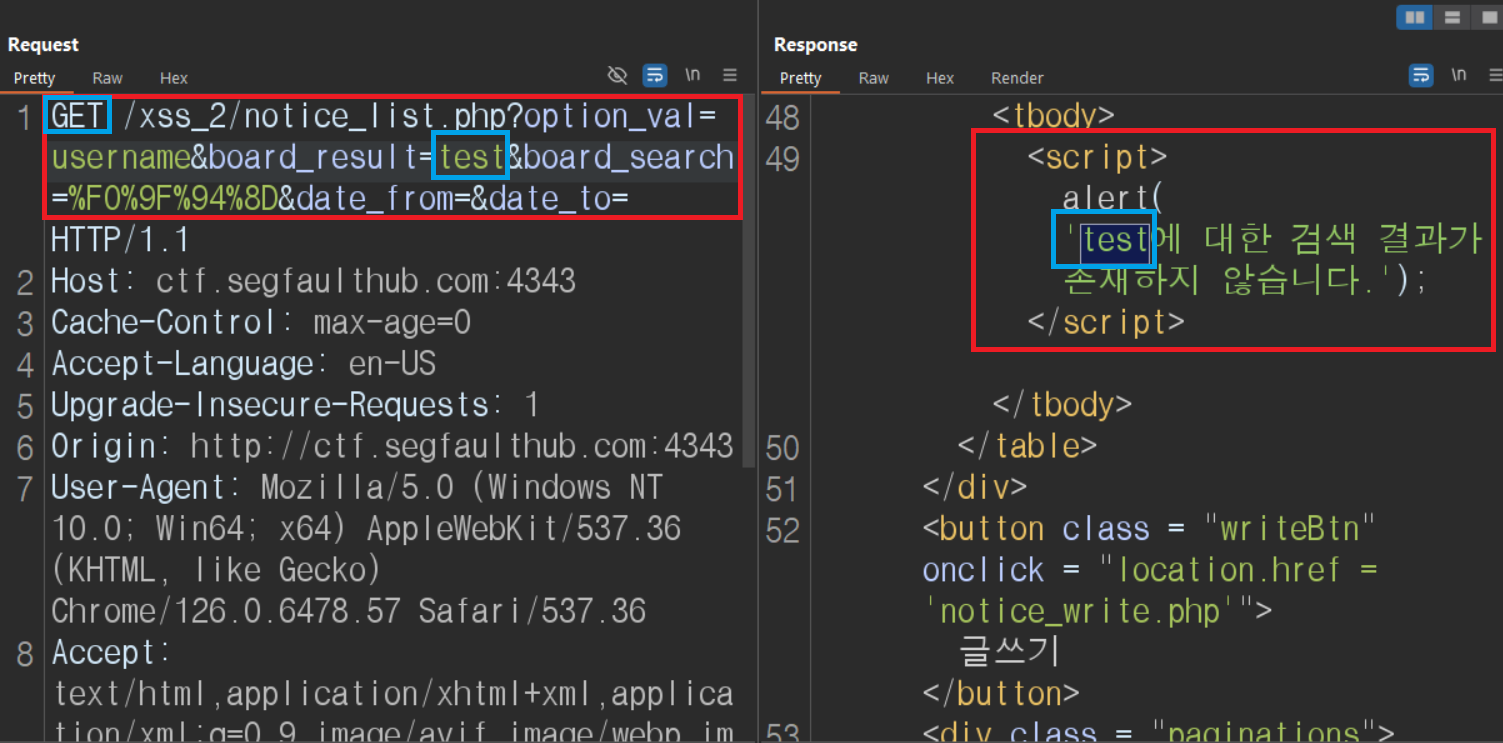The width and height of the screenshot is (1503, 743).
Task: Open Response panel hamburger options menu
Action: [x=1495, y=75]
